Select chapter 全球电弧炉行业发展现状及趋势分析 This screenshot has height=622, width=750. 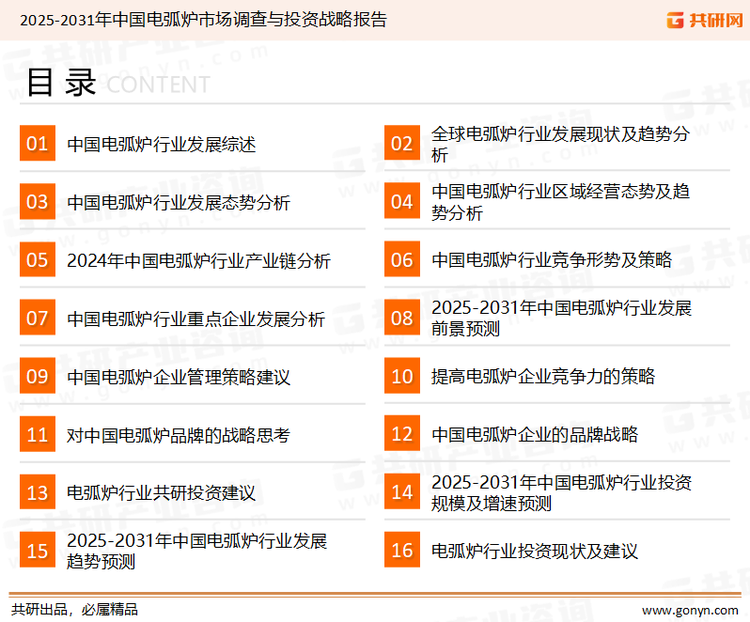[560, 144]
